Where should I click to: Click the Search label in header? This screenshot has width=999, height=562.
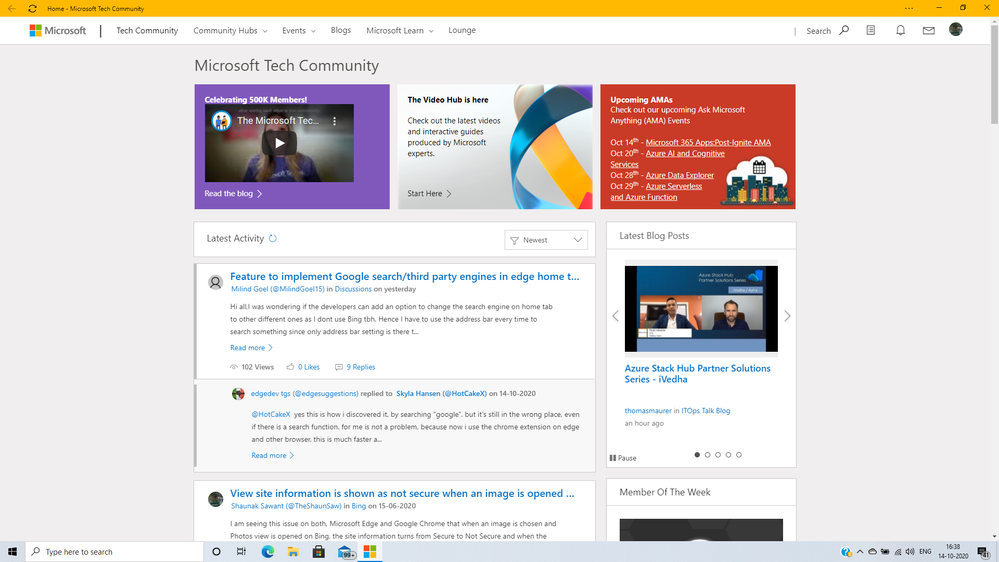click(819, 31)
